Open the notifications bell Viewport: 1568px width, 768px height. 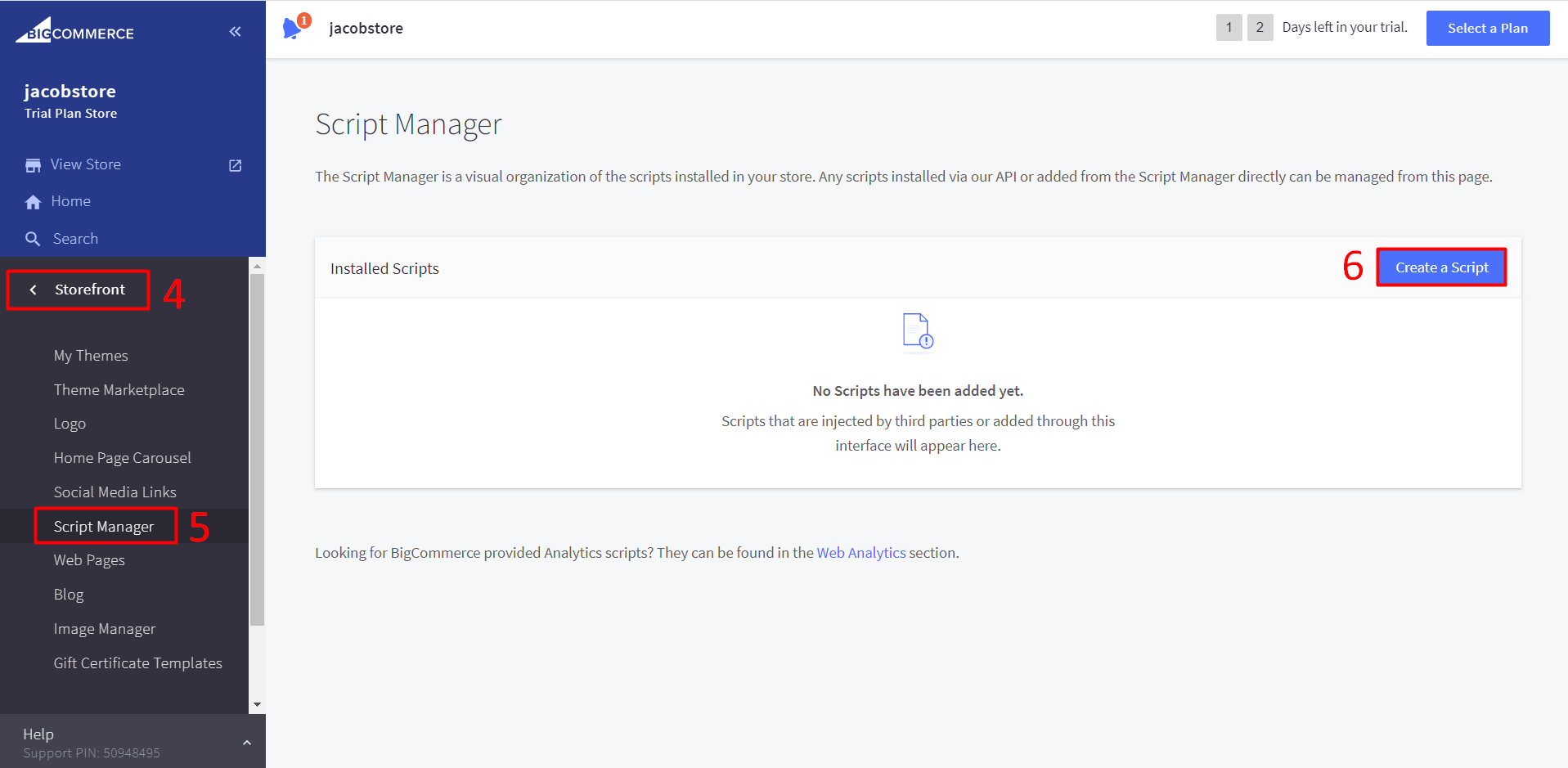coord(292,29)
